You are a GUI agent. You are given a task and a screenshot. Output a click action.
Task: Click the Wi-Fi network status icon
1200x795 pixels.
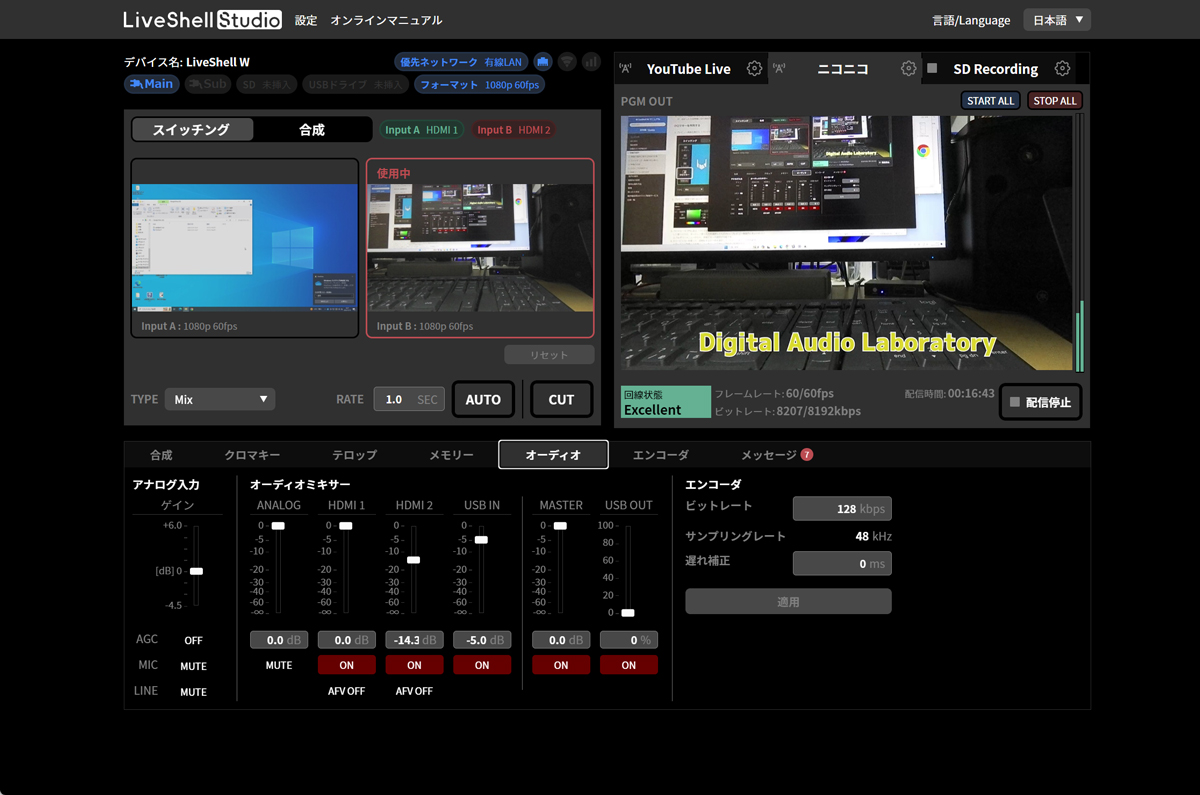[x=567, y=62]
